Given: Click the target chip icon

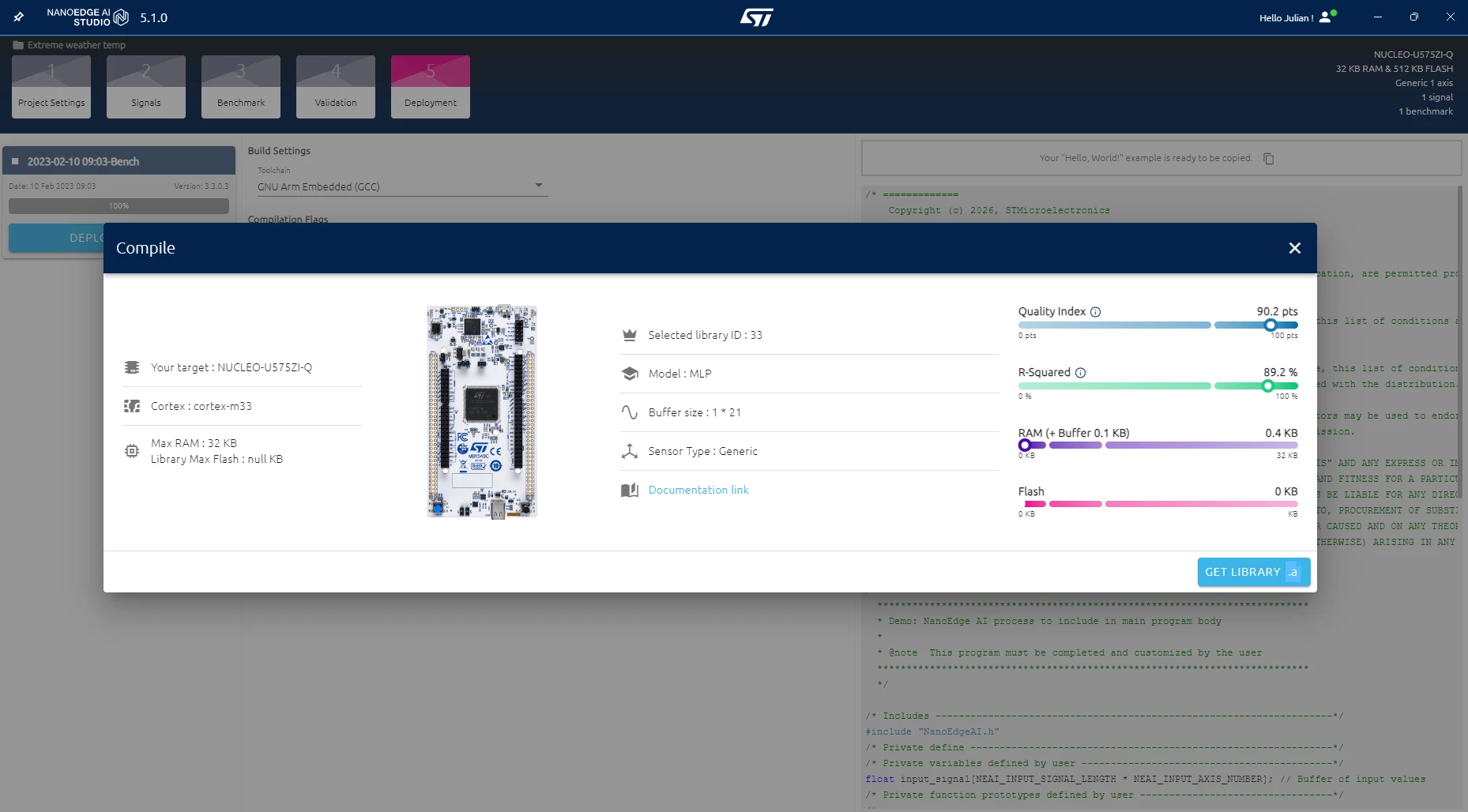Looking at the screenshot, I should [132, 367].
